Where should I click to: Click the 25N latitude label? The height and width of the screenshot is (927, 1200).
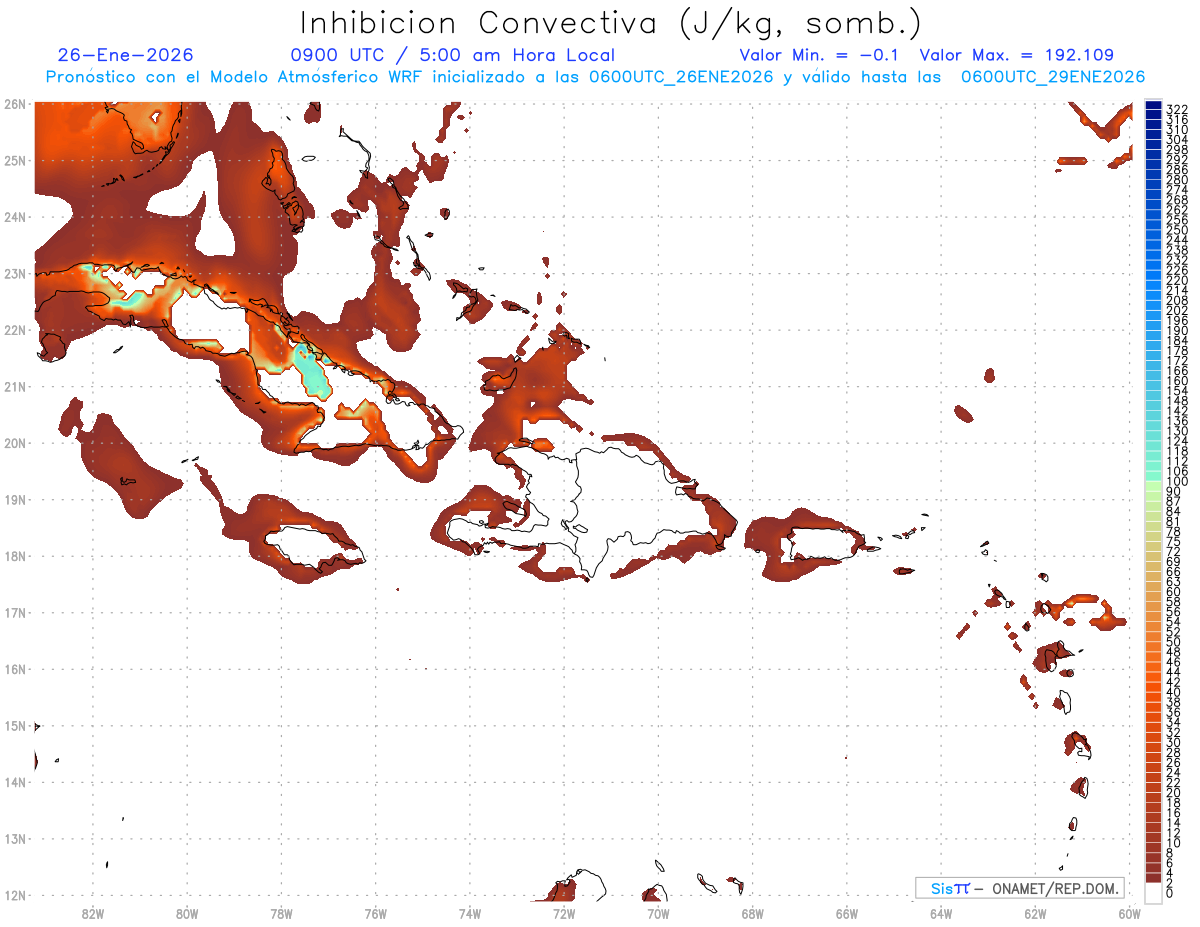14,160
